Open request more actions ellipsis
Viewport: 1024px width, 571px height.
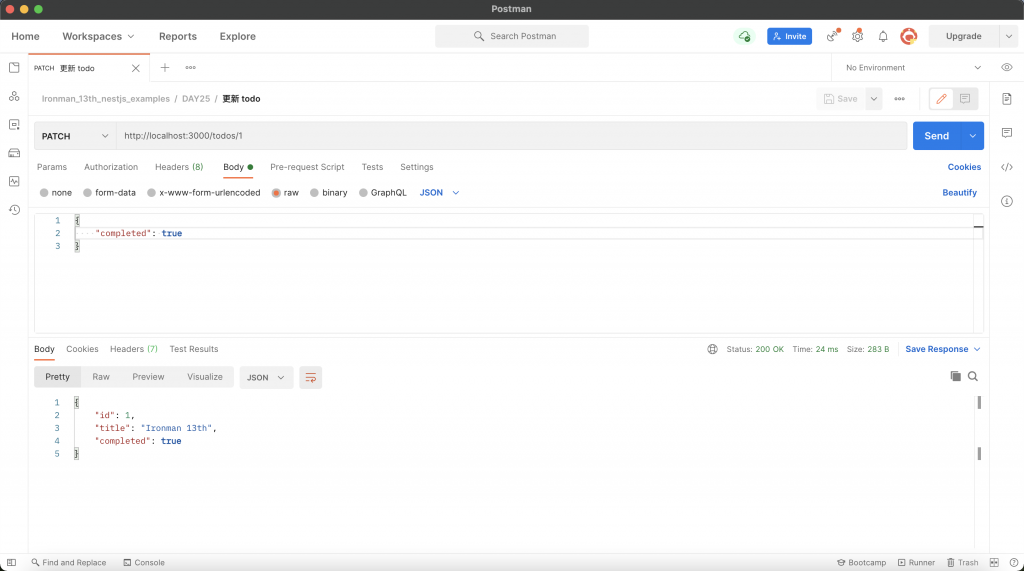coord(899,99)
